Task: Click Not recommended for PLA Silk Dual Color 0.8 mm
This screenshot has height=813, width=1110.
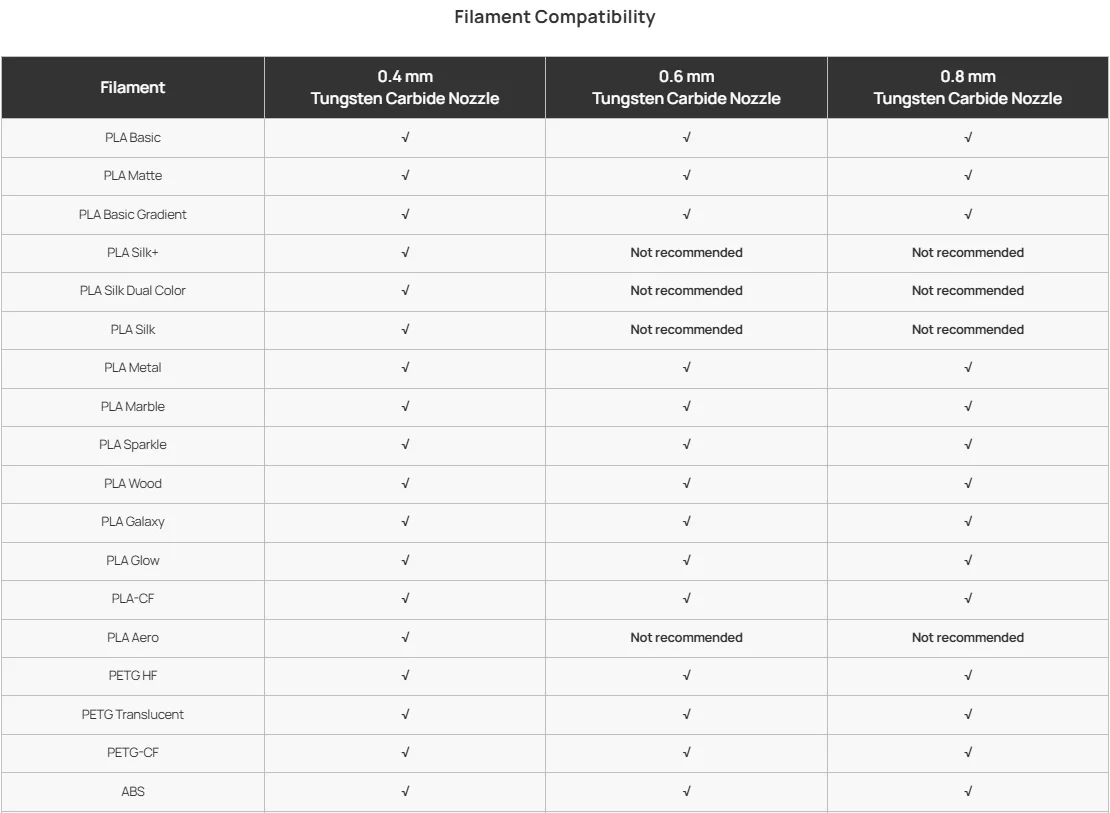Action: click(968, 290)
